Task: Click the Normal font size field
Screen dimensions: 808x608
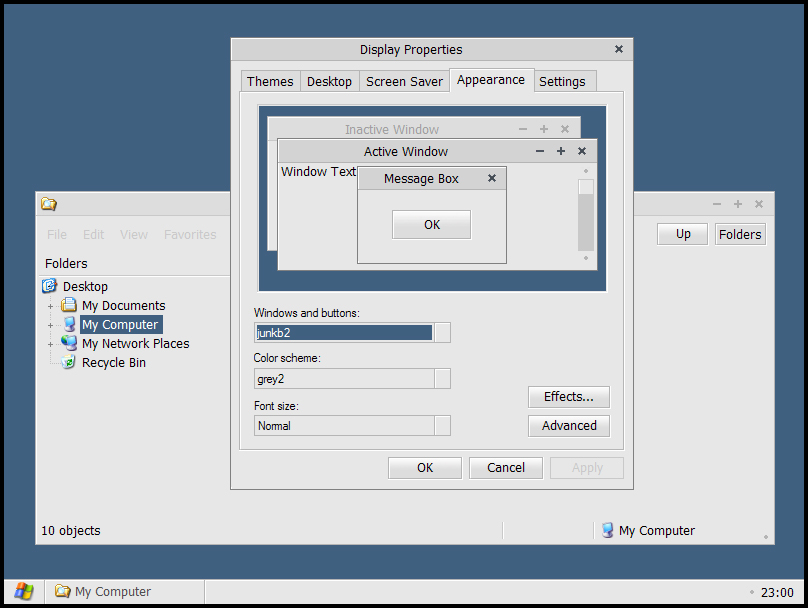Action: (344, 426)
